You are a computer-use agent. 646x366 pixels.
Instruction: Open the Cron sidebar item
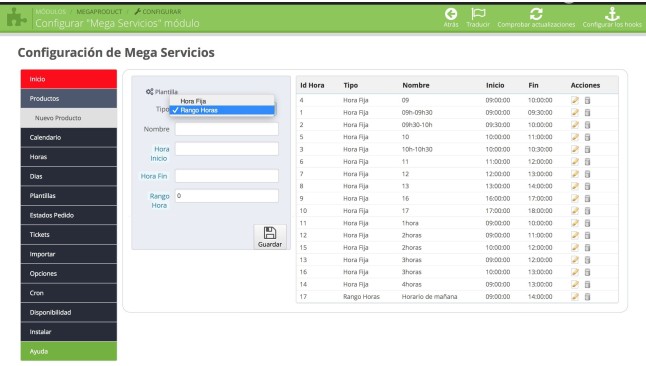point(69,293)
